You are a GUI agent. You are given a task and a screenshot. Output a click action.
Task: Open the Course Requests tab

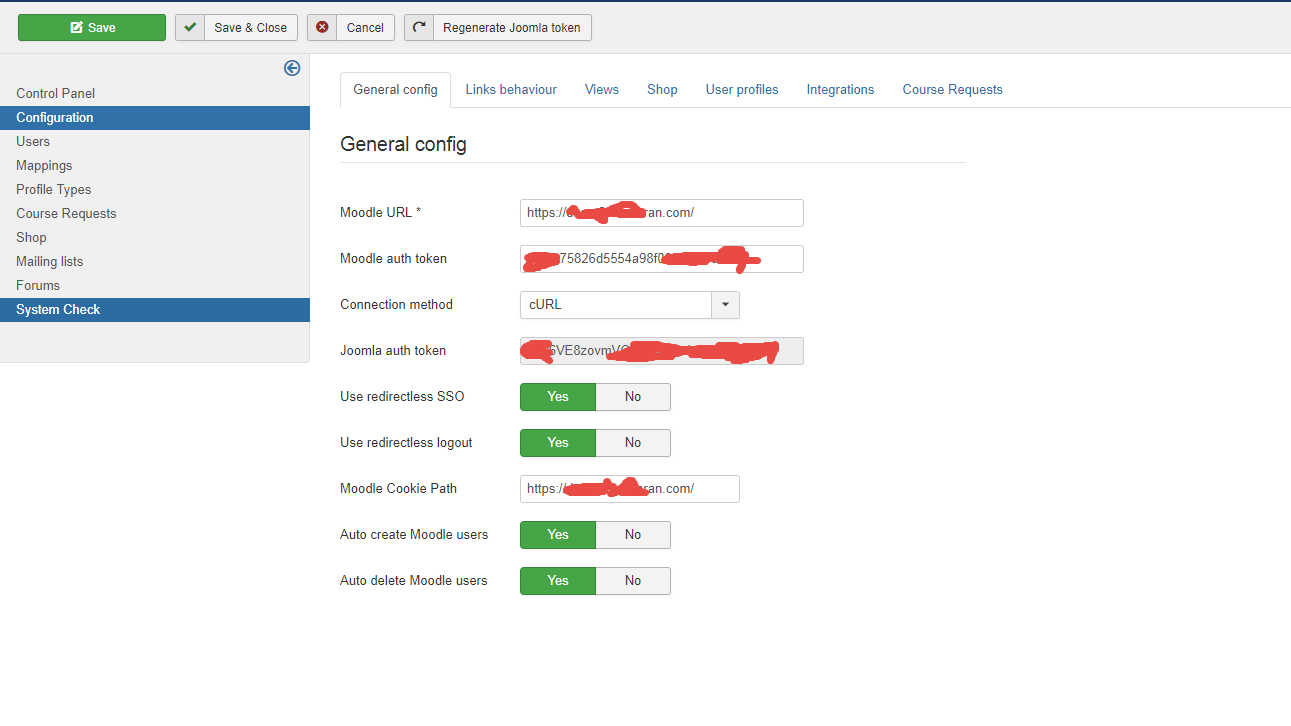pos(952,90)
